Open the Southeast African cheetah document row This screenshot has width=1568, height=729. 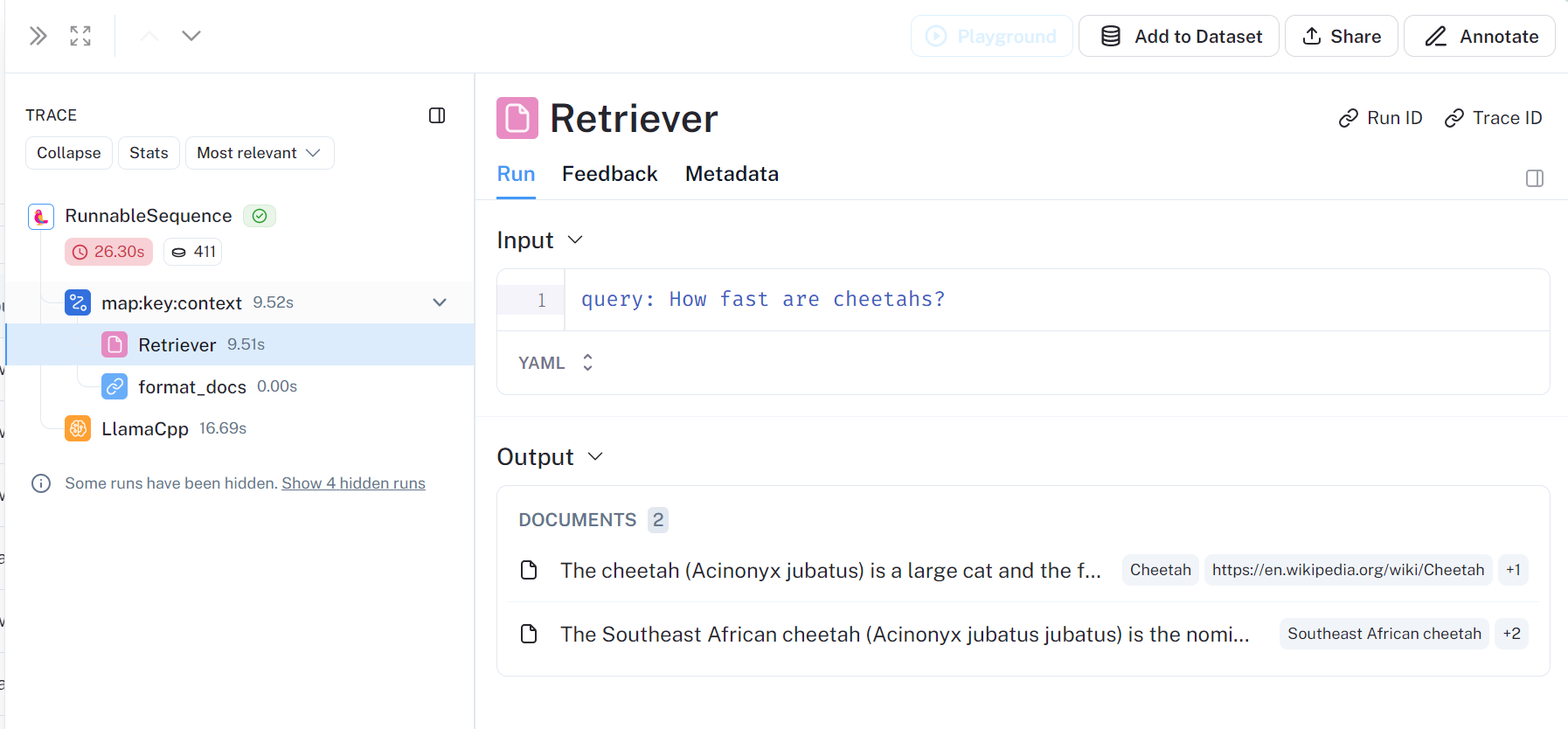click(904, 635)
